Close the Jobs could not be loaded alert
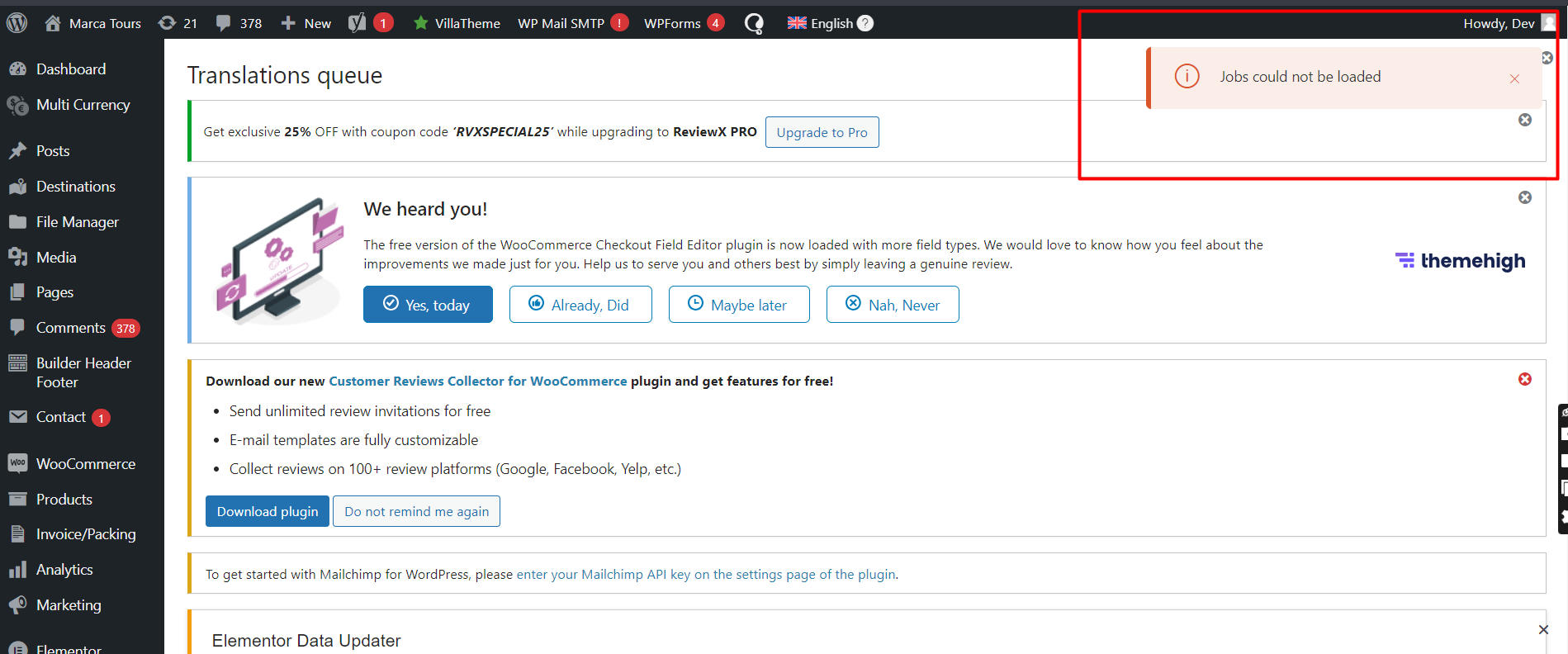The image size is (1568, 654). (1514, 78)
